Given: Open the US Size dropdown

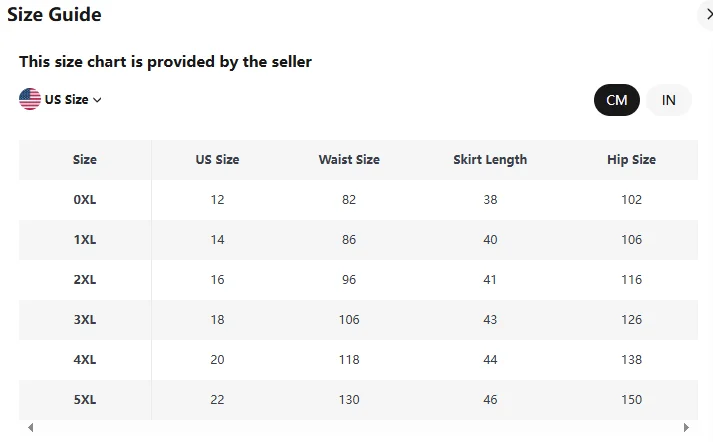Looking at the screenshot, I should [66, 100].
